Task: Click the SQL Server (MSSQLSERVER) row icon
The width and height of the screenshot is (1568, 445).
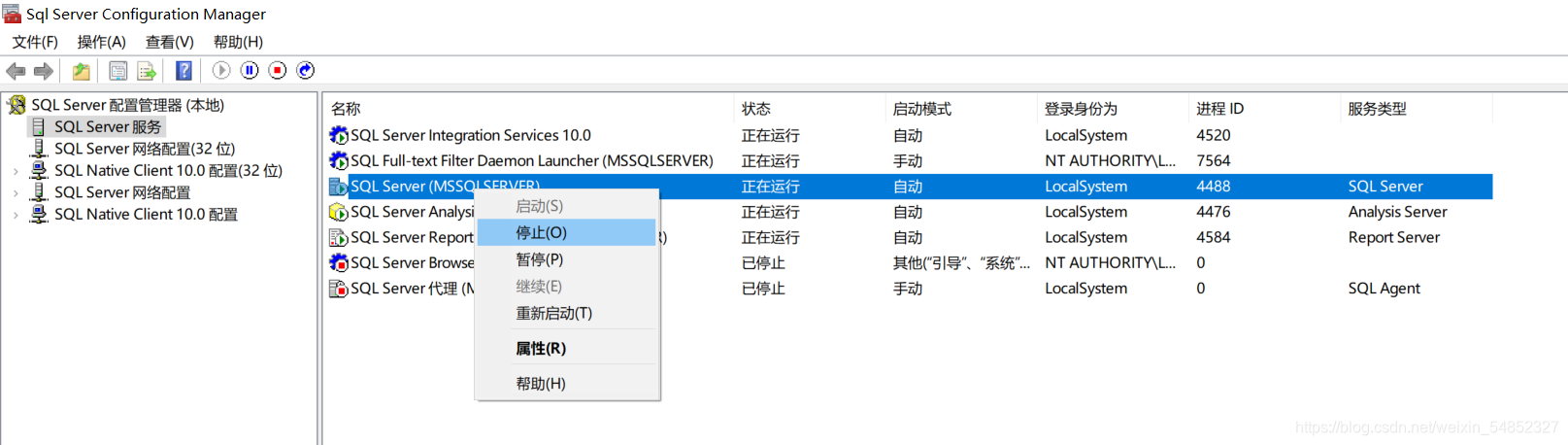Action: pyautogui.click(x=338, y=187)
